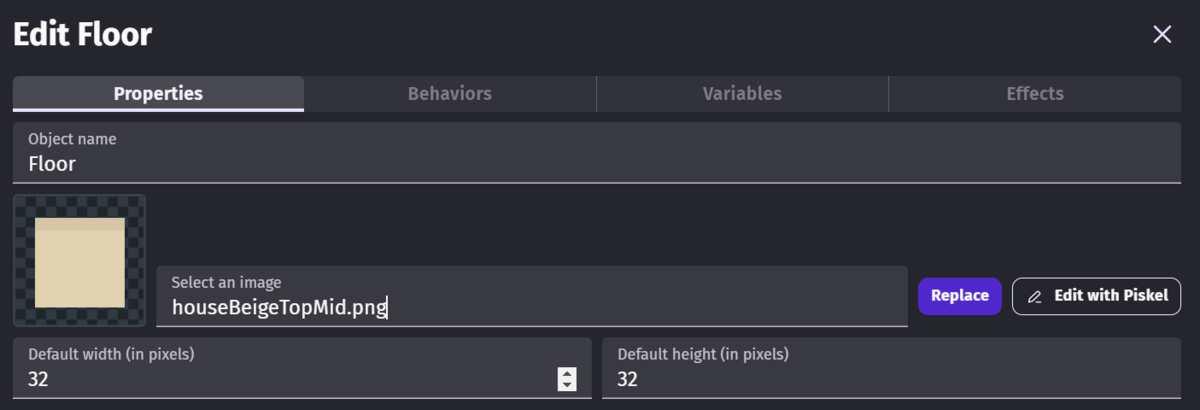Close the Edit Floor dialog

click(x=1162, y=35)
